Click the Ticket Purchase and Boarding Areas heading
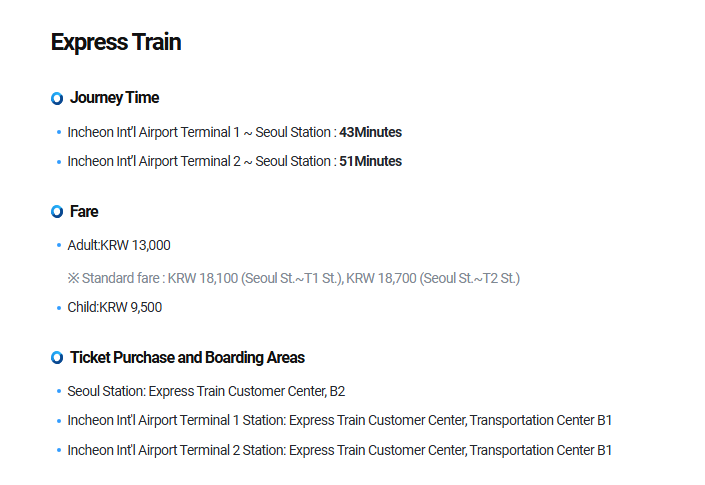The height and width of the screenshot is (485, 705). pyautogui.click(x=187, y=358)
